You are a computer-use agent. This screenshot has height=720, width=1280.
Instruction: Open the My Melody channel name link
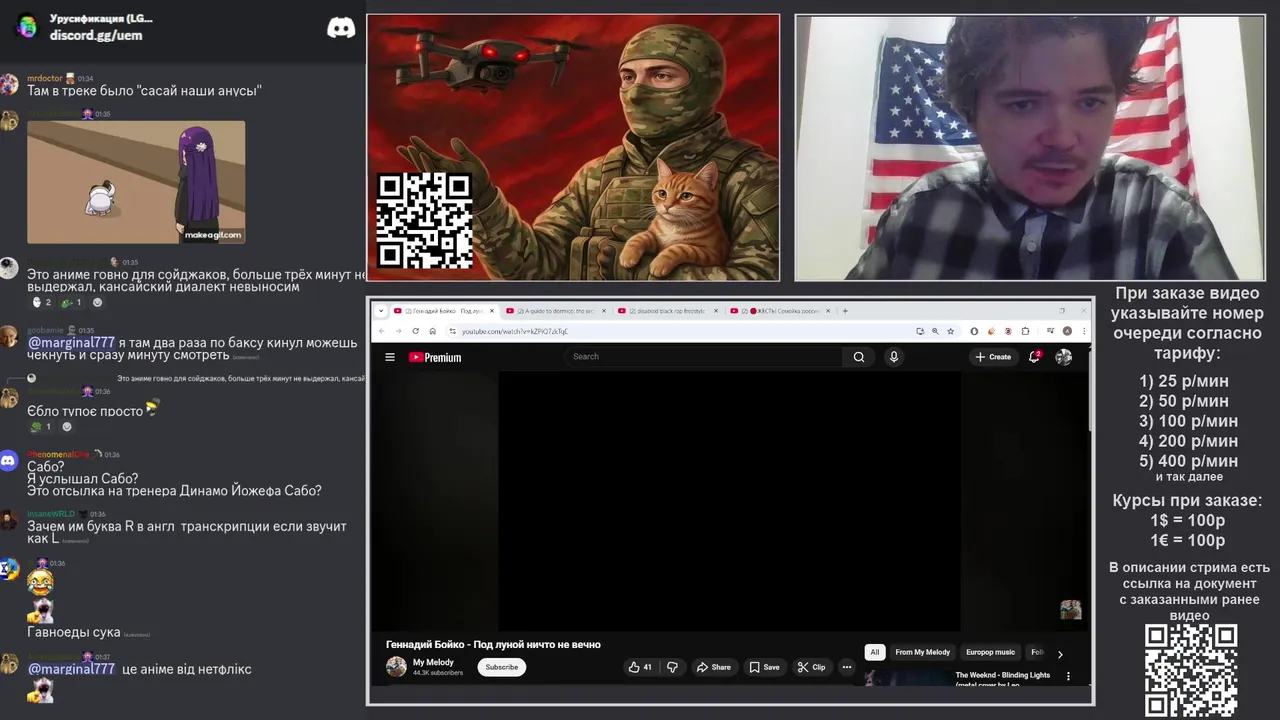coord(433,662)
